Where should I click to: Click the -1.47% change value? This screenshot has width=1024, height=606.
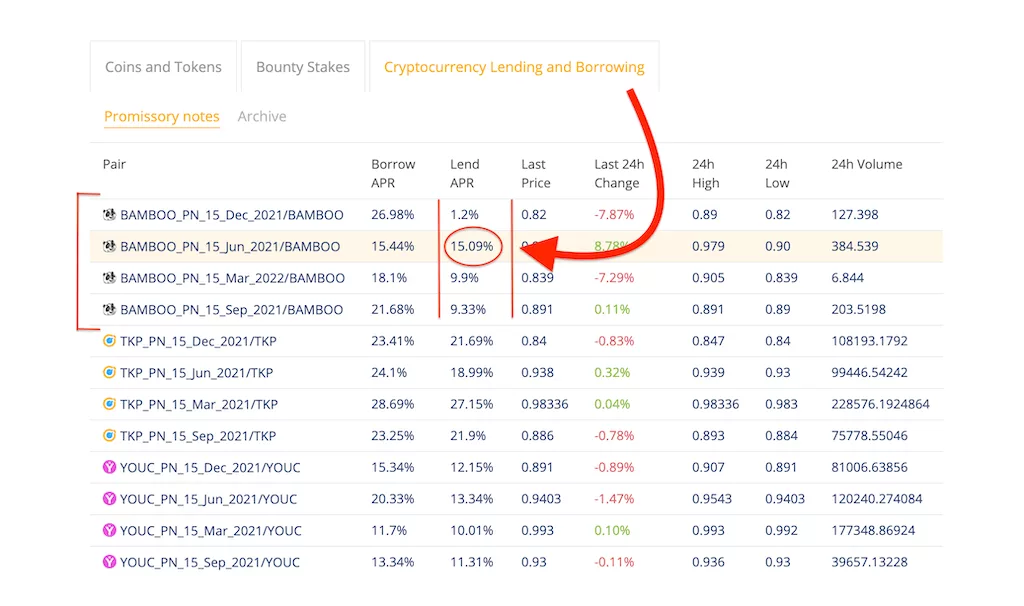coord(614,499)
